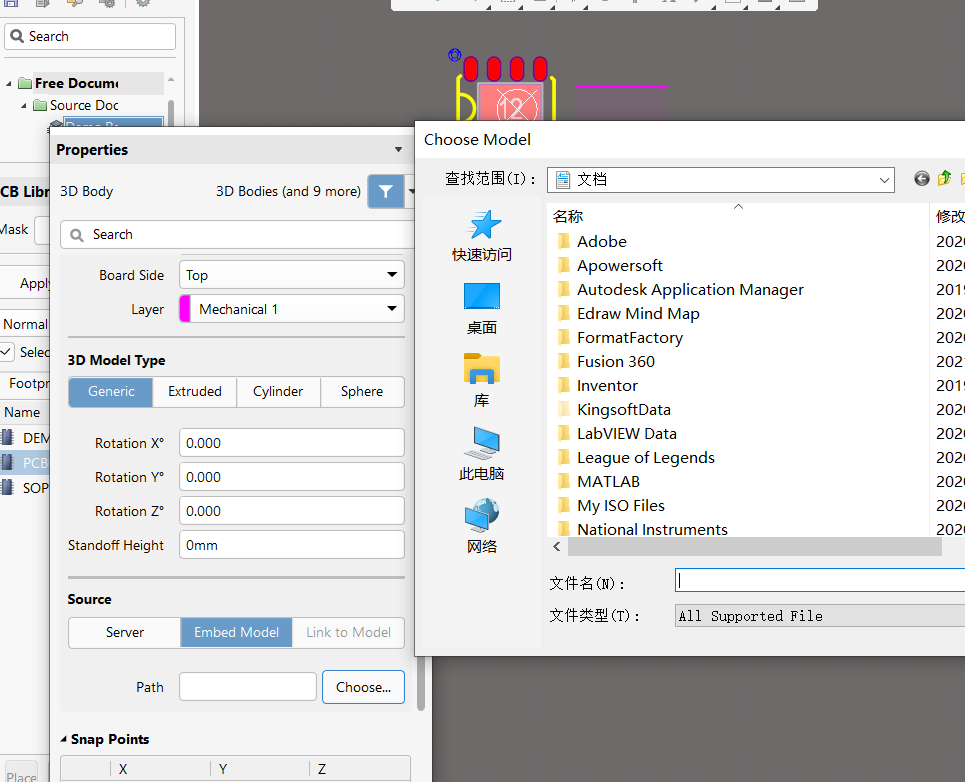Click the Rotation Z° input field

[292, 511]
